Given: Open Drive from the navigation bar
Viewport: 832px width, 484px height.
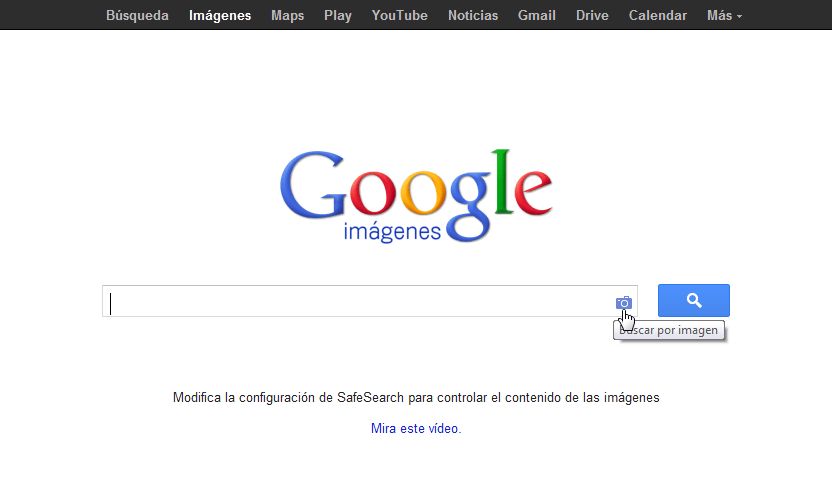Looking at the screenshot, I should [592, 15].
